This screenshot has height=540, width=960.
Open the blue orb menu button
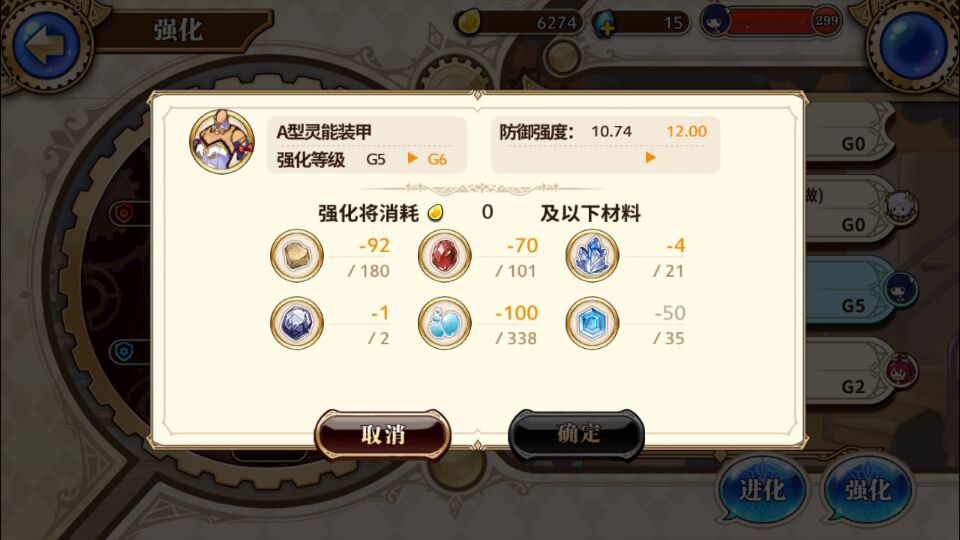point(912,46)
